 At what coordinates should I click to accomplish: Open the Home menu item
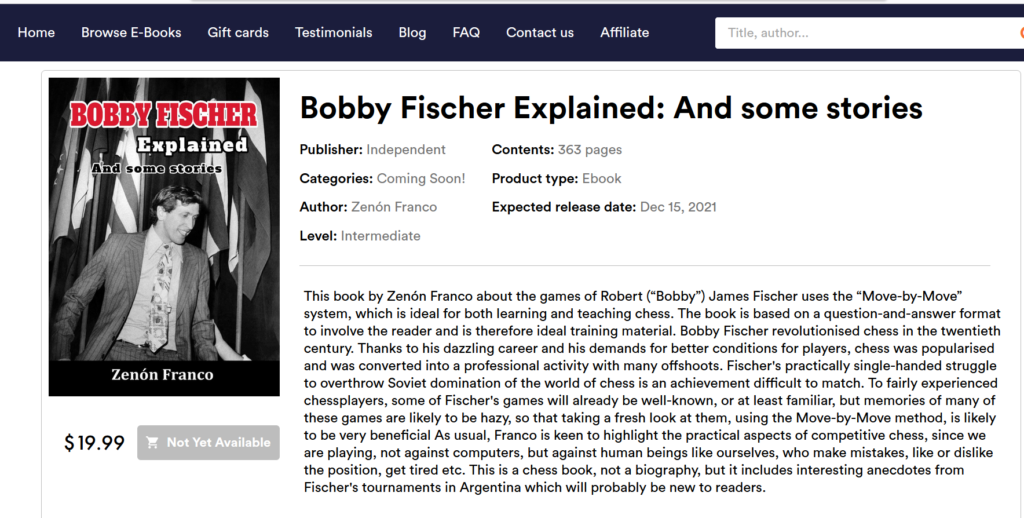point(36,32)
